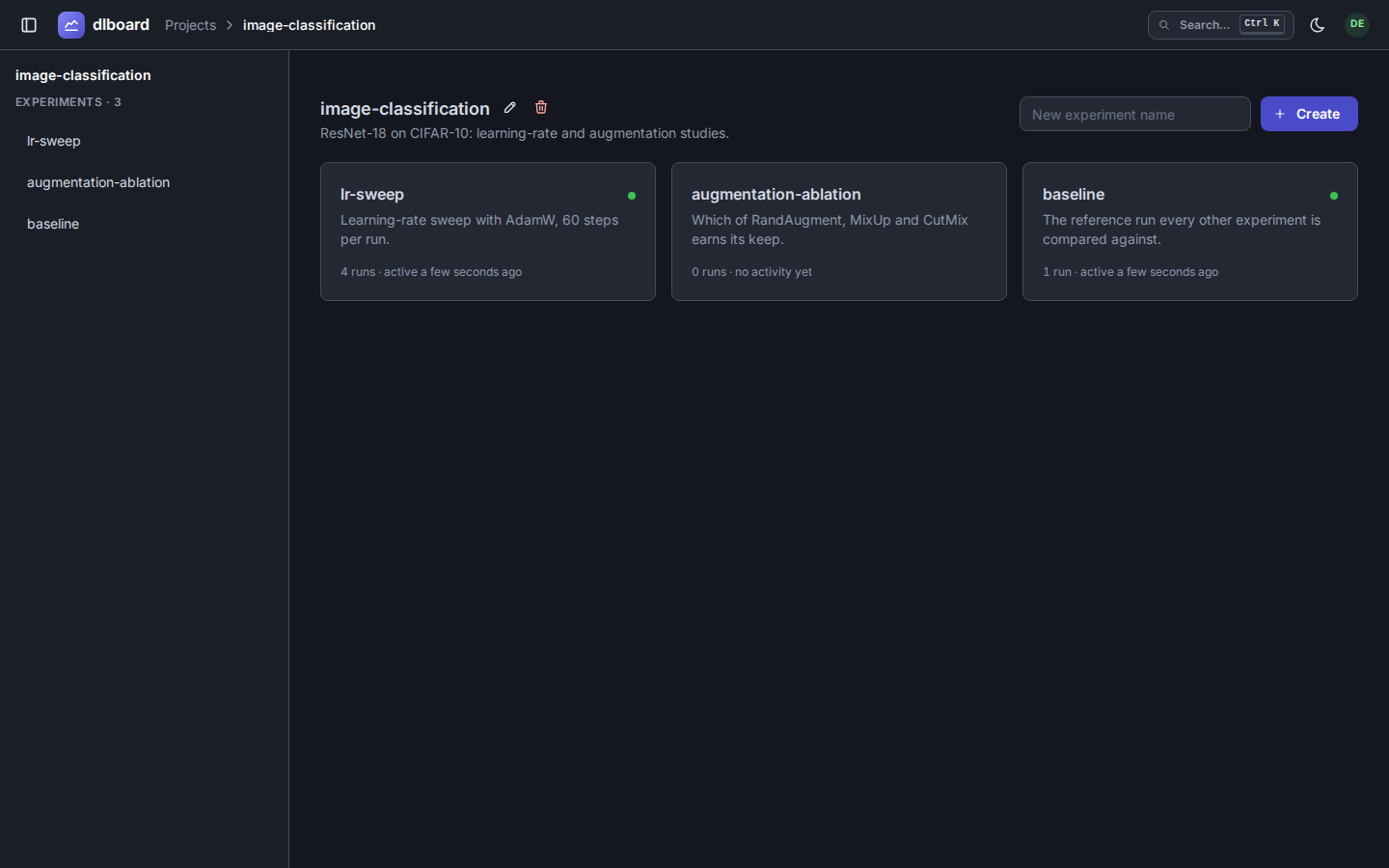Toggle the sidebar panel icon

[x=29, y=25]
